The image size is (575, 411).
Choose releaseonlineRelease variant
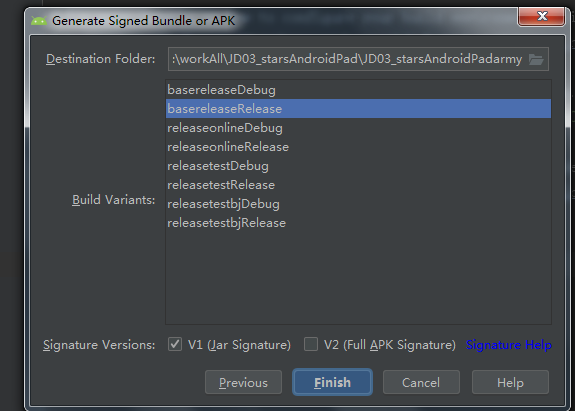358,147
